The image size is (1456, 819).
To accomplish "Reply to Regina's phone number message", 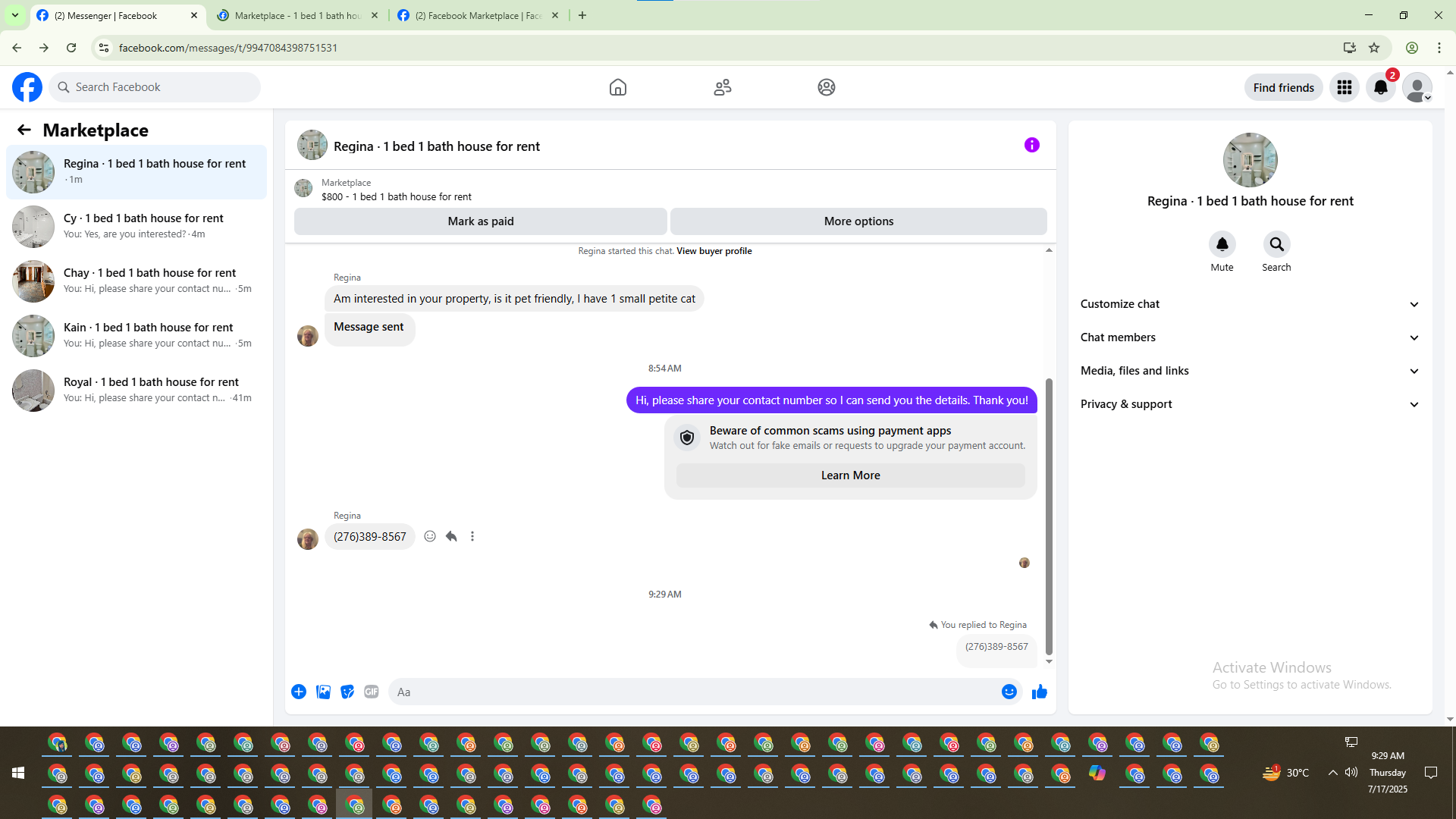I will coord(451,536).
